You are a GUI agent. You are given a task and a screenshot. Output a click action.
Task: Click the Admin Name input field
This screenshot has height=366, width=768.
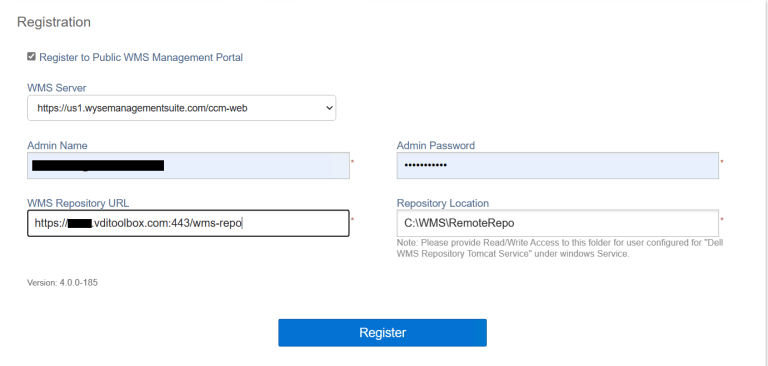pos(188,166)
